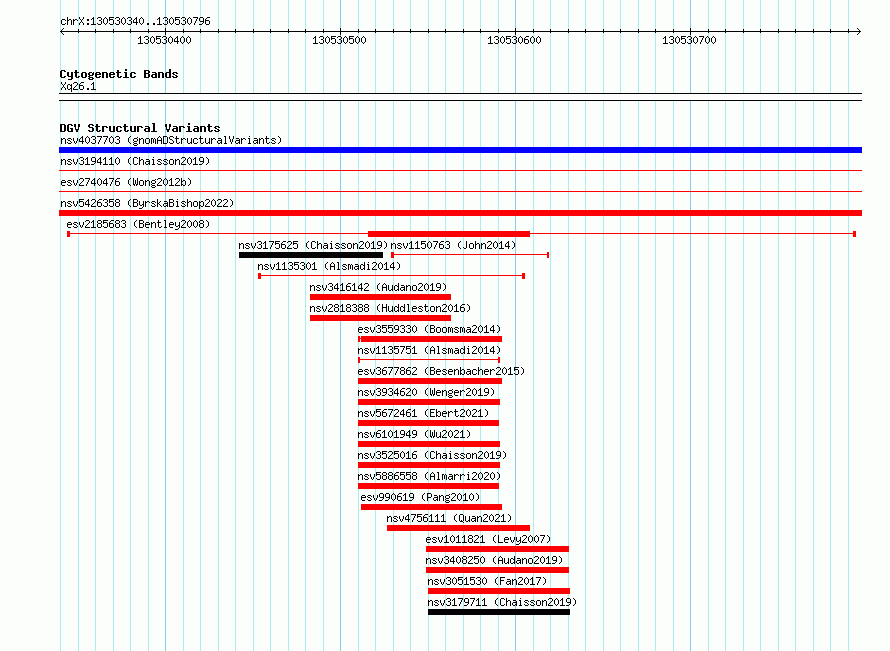This screenshot has width=890, height=651.
Task: Click the chrX:130530340..130530796 coordinate label
Action: [135, 21]
